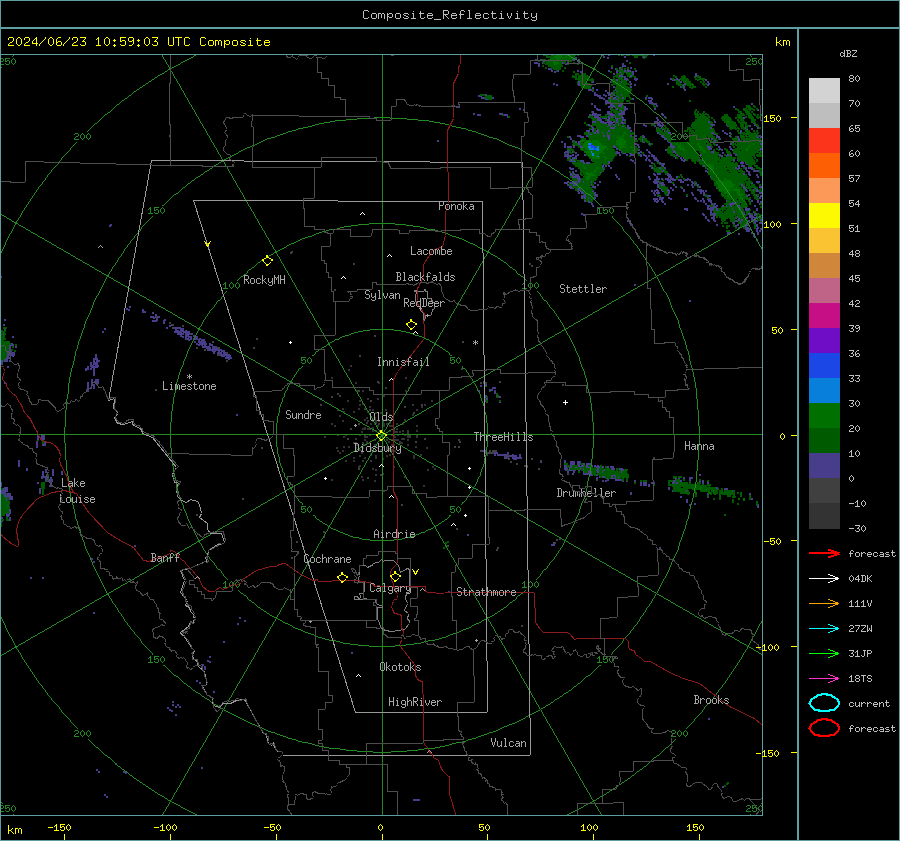Image resolution: width=900 pixels, height=841 pixels.
Task: Click the Limestone label
Action: click(189, 386)
